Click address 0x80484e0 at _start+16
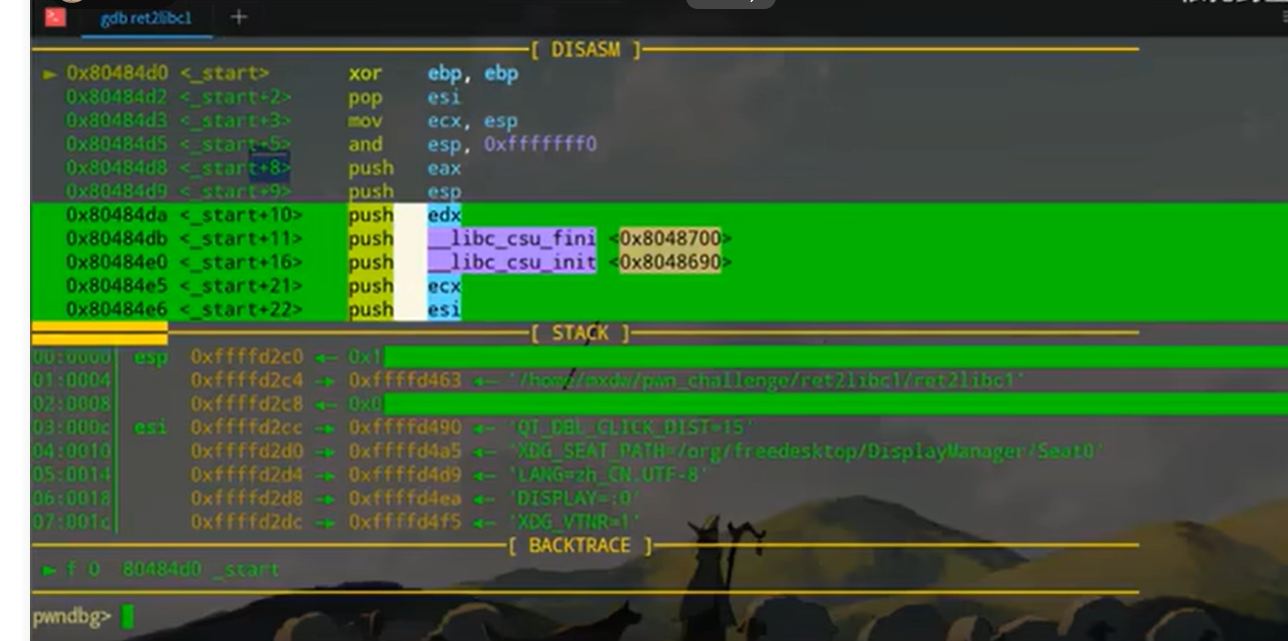The width and height of the screenshot is (1288, 641). point(118,262)
